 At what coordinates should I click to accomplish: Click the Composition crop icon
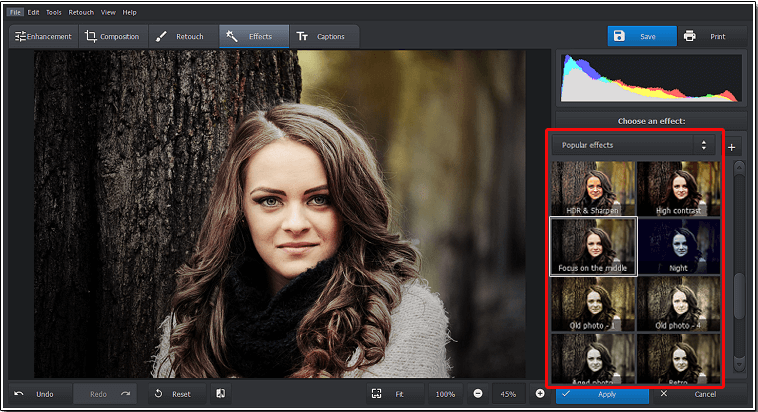coord(90,36)
